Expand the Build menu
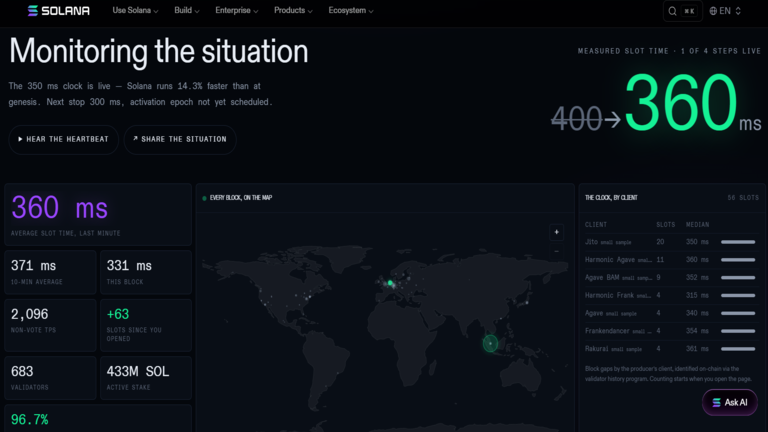Screen dimensions: 768x432 click(x=187, y=10)
